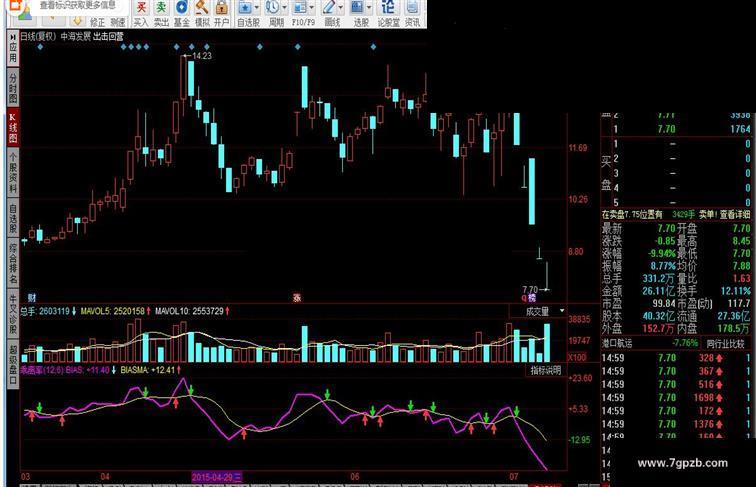The width and height of the screenshot is (756, 487).
Task: Open the 选股 stock screener icon
Action: tap(357, 8)
